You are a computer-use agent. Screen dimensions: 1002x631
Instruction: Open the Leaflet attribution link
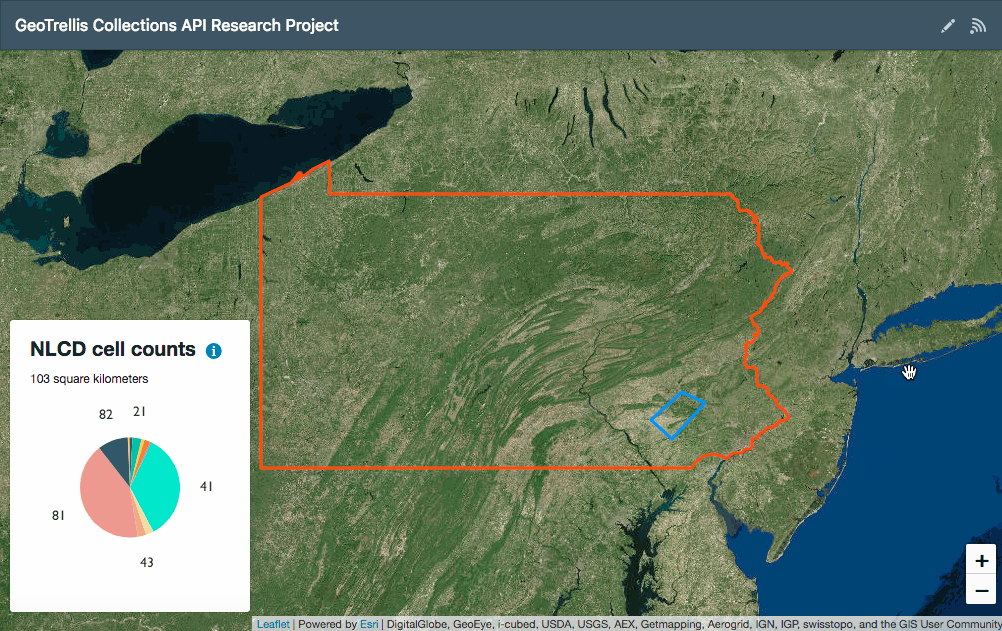click(272, 623)
